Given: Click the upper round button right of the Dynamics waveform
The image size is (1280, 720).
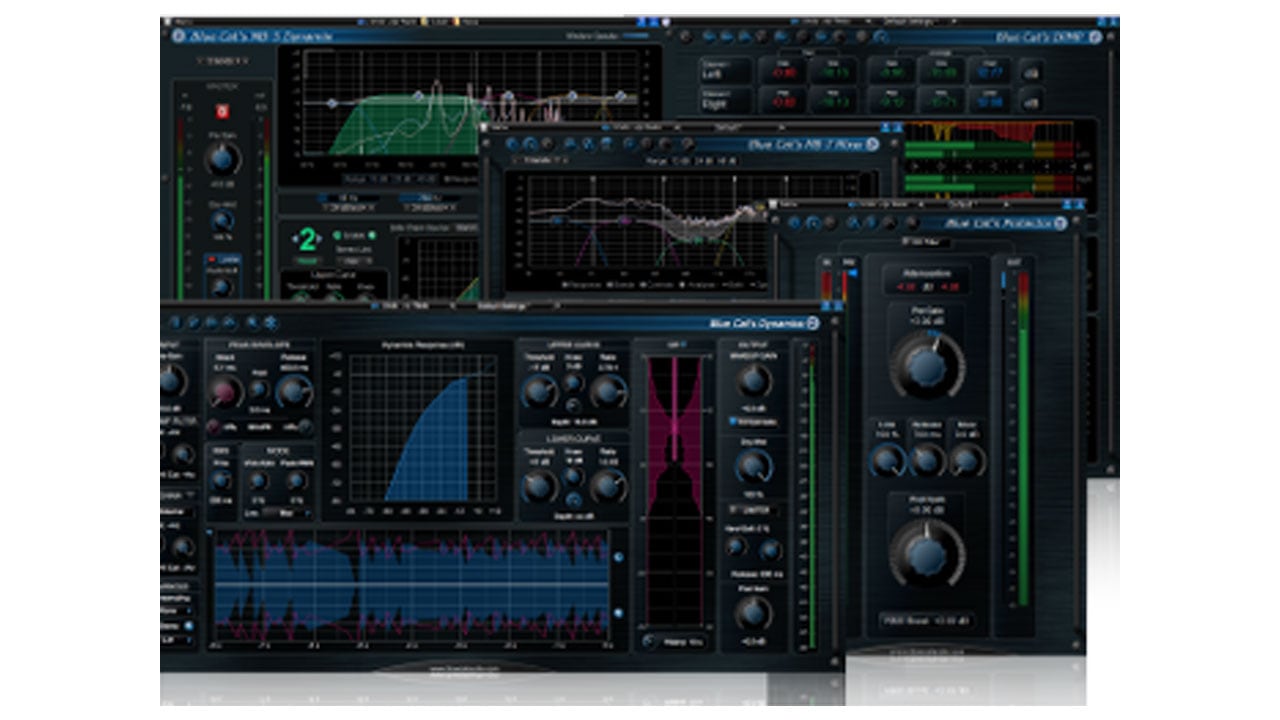Looking at the screenshot, I should 619,557.
